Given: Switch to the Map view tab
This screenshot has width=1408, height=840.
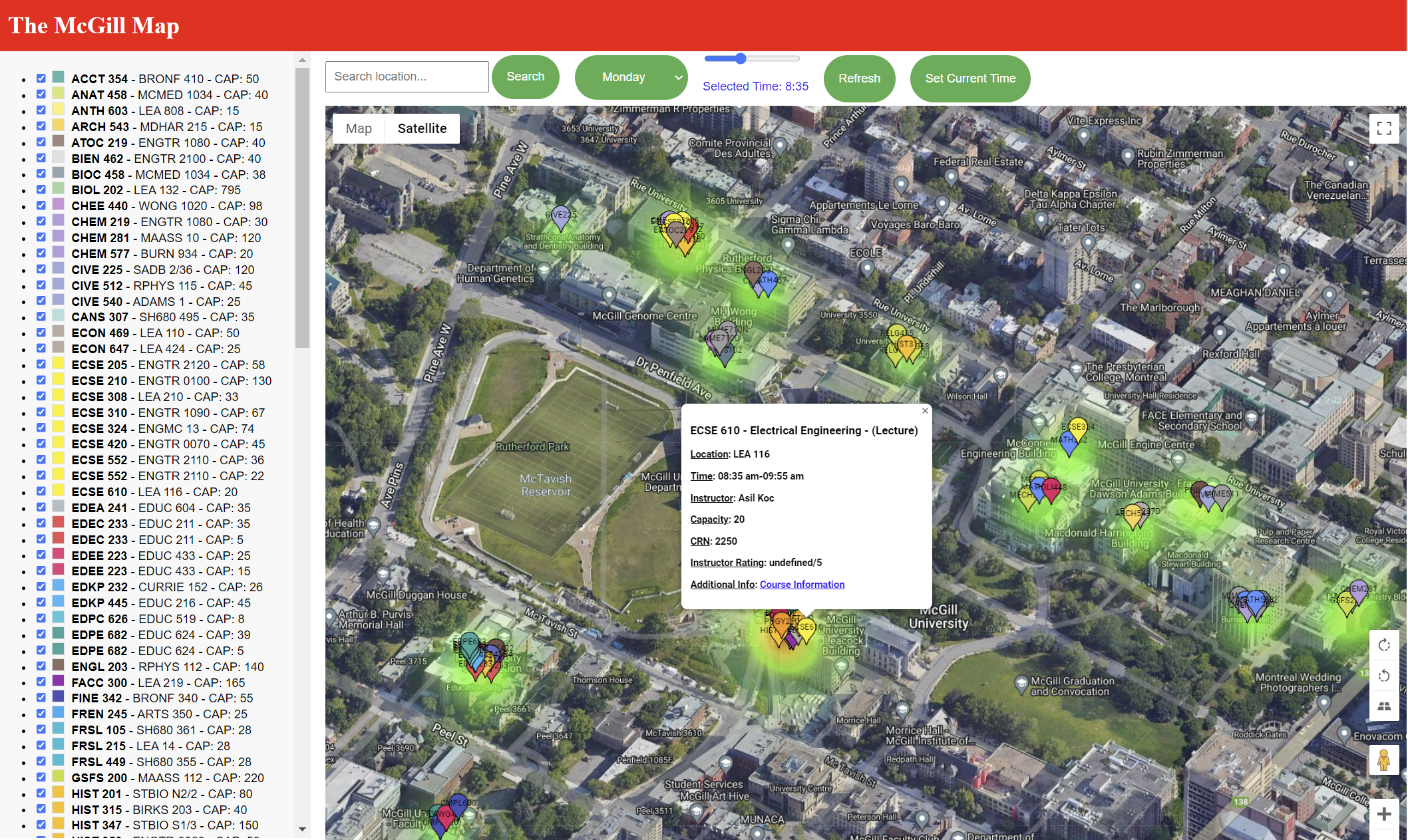Looking at the screenshot, I should point(359,128).
